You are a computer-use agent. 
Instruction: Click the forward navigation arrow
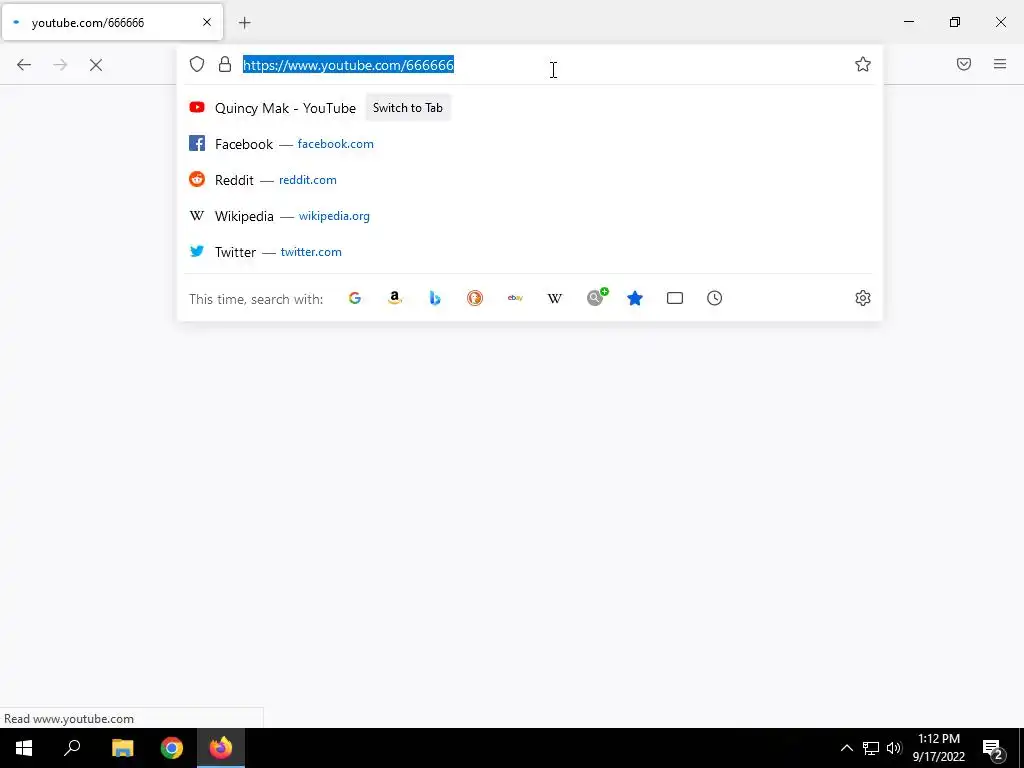(x=60, y=65)
